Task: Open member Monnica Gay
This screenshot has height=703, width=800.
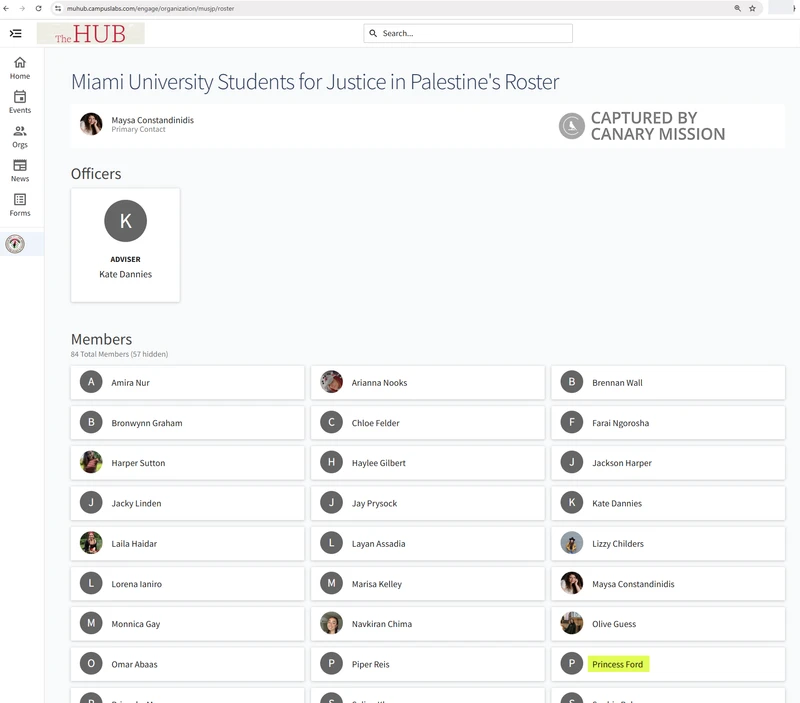Action: tap(188, 623)
